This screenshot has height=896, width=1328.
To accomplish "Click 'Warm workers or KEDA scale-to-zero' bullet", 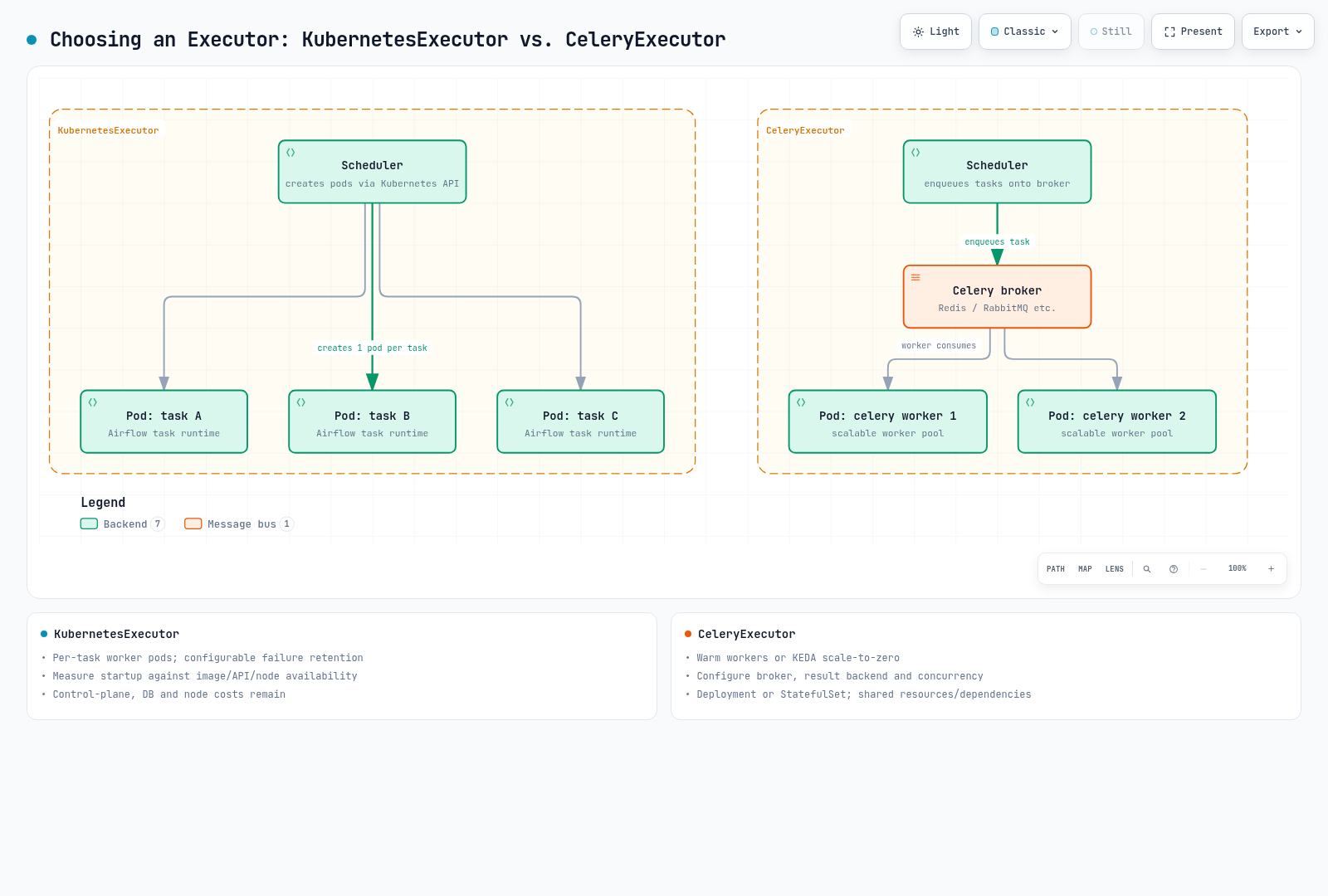I will click(798, 658).
